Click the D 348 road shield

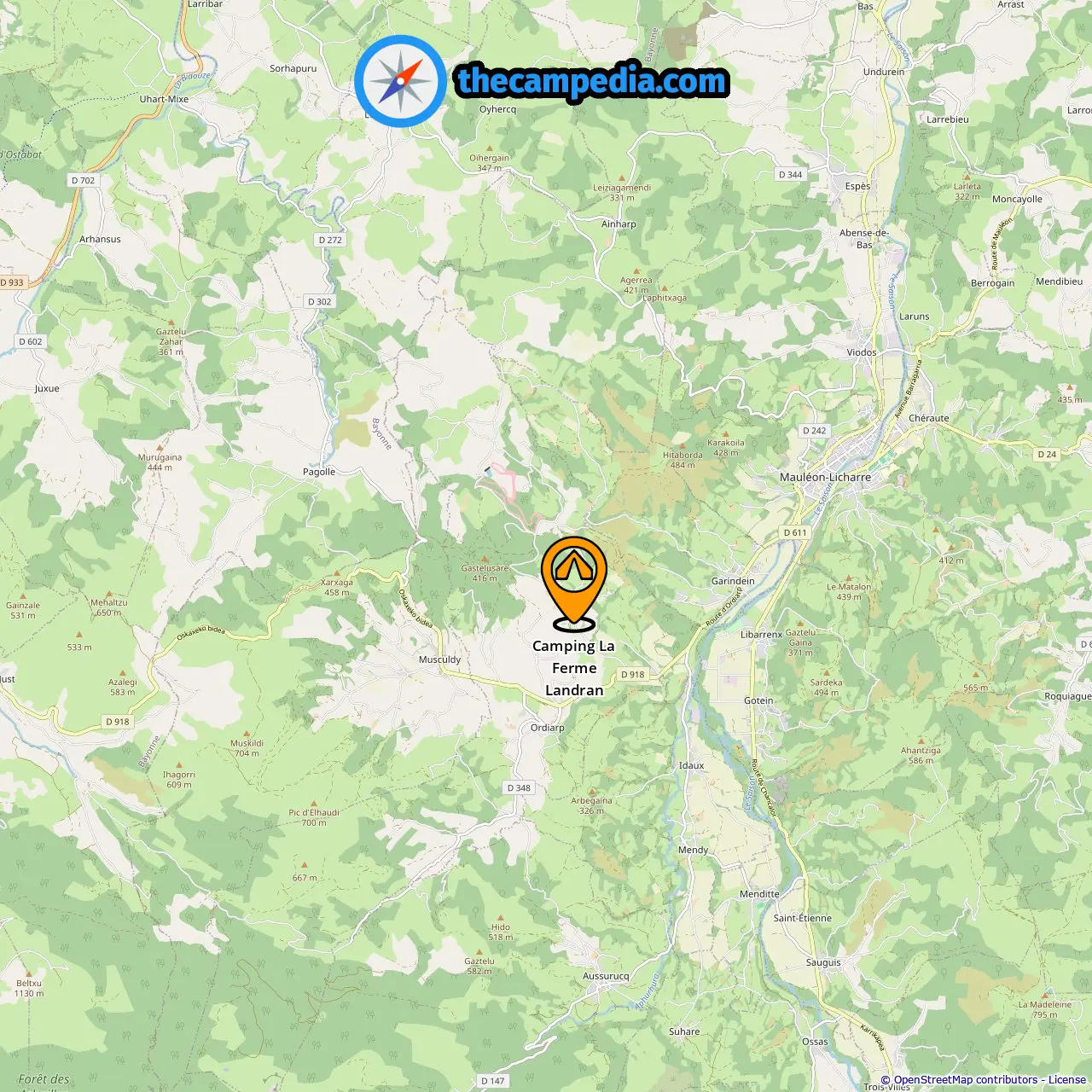point(519,787)
